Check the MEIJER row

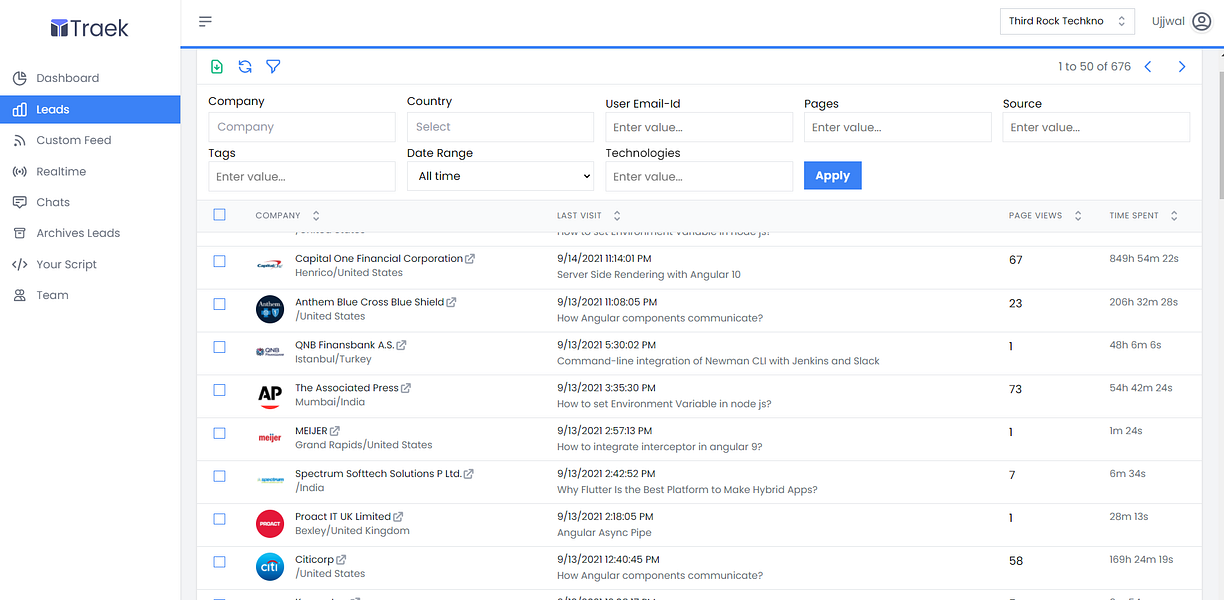(x=220, y=433)
